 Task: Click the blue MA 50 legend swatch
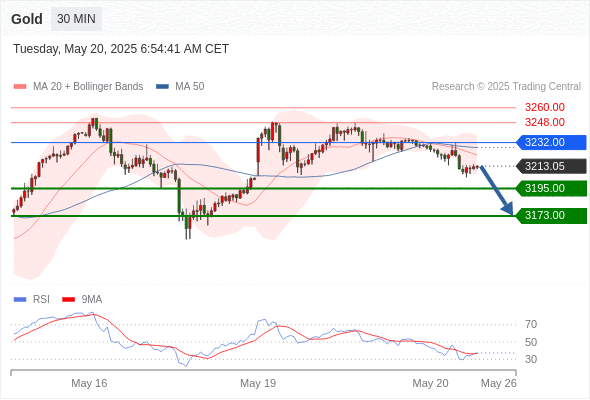tap(163, 87)
